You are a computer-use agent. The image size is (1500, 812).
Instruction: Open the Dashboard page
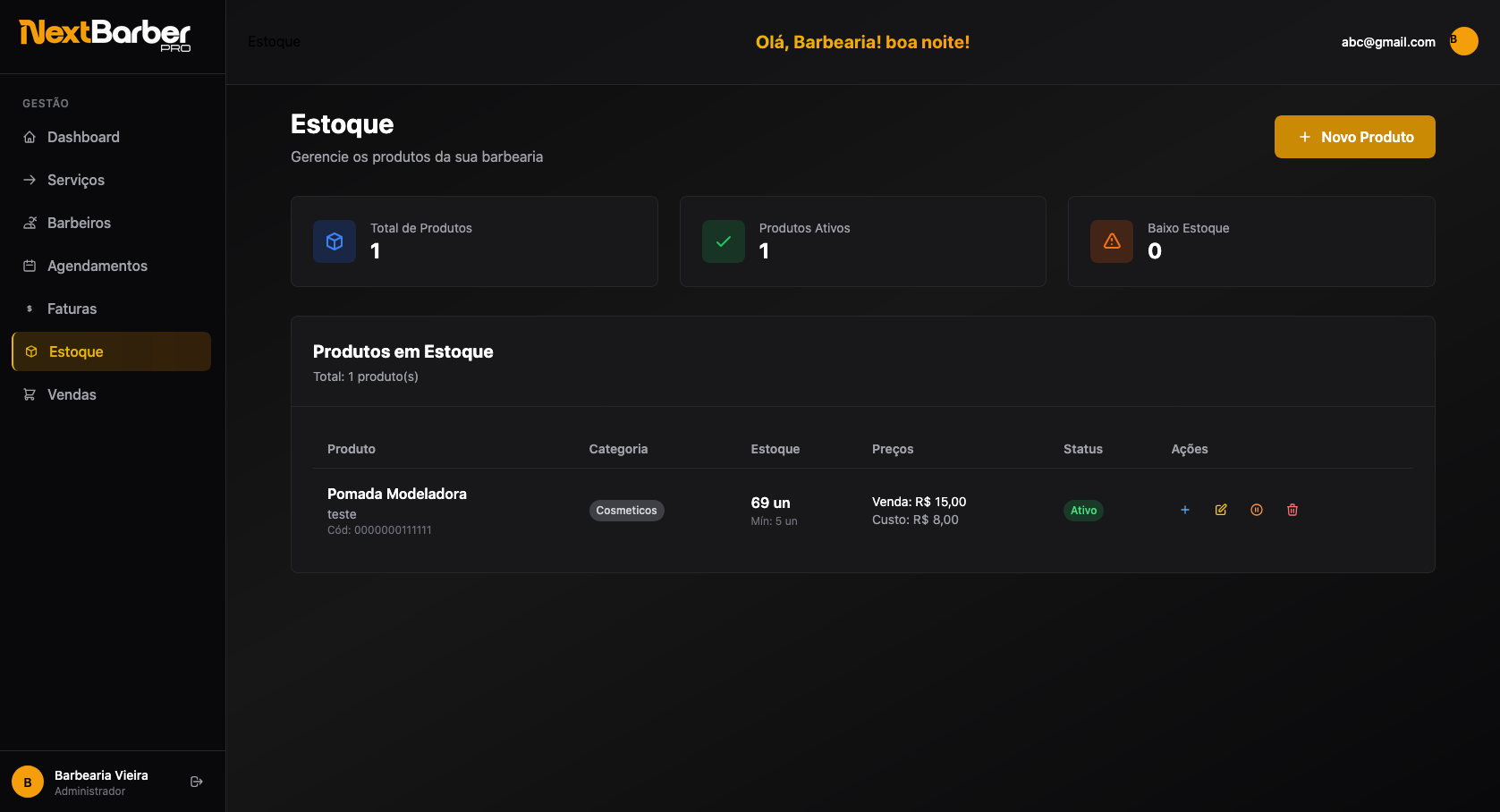coord(83,137)
